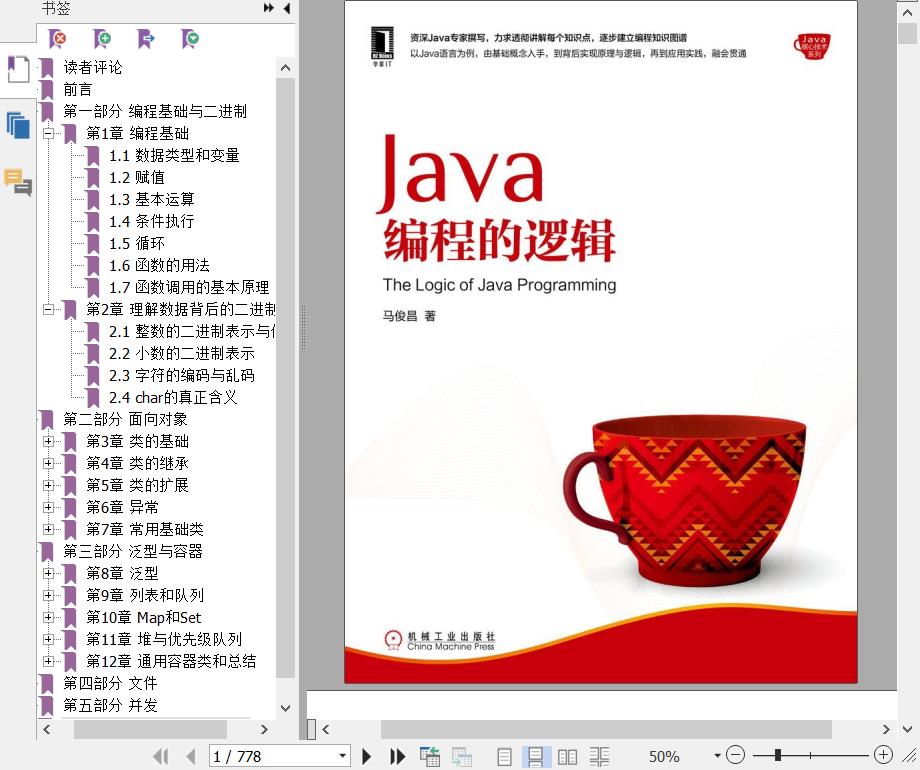920x770 pixels.
Task: Collapse 第1章 编程基础 tree node
Action: pyautogui.click(x=49, y=134)
